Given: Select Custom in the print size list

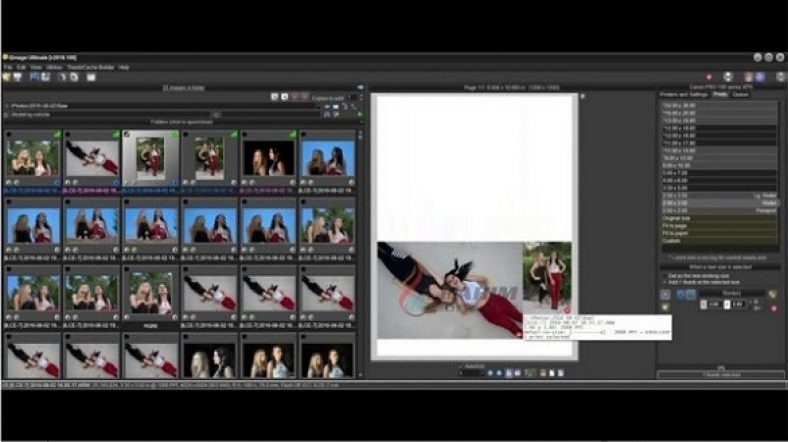Looking at the screenshot, I should click(x=719, y=241).
